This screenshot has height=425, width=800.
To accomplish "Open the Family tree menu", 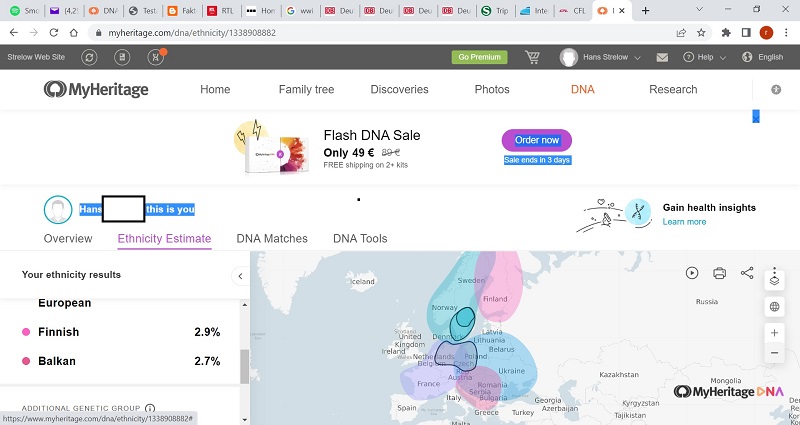I will [306, 89].
